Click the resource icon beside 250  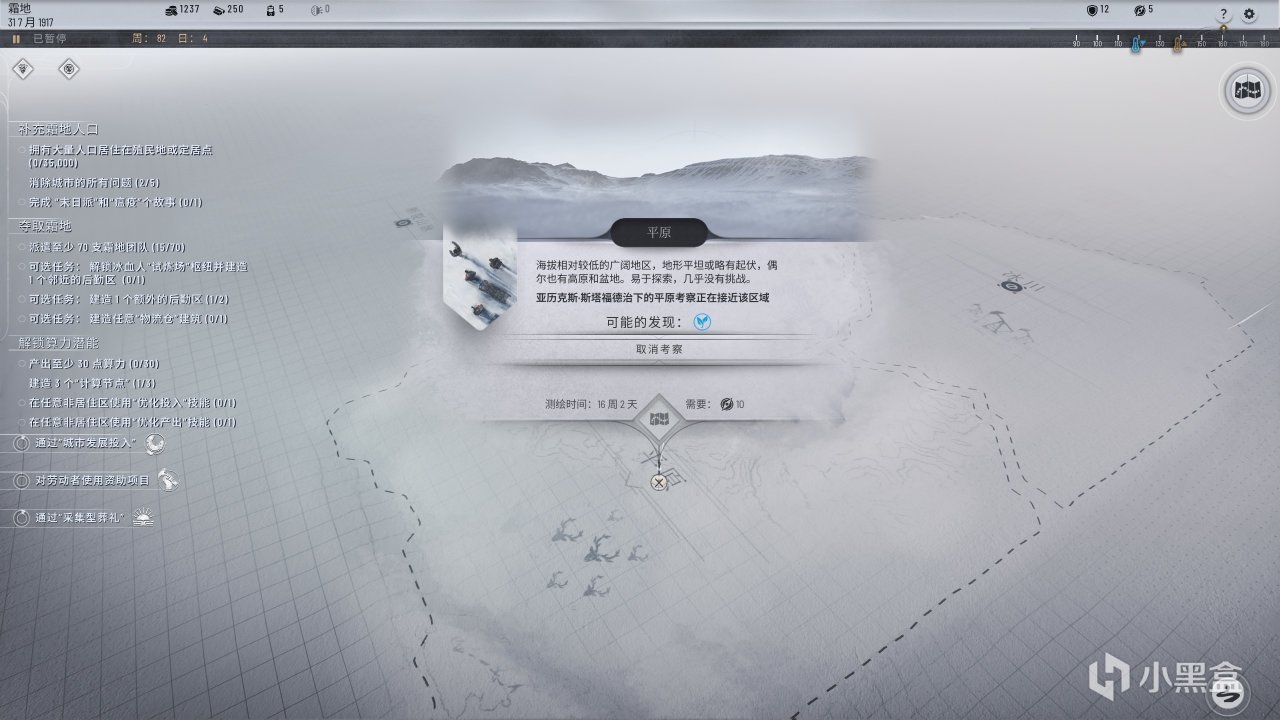click(x=217, y=10)
